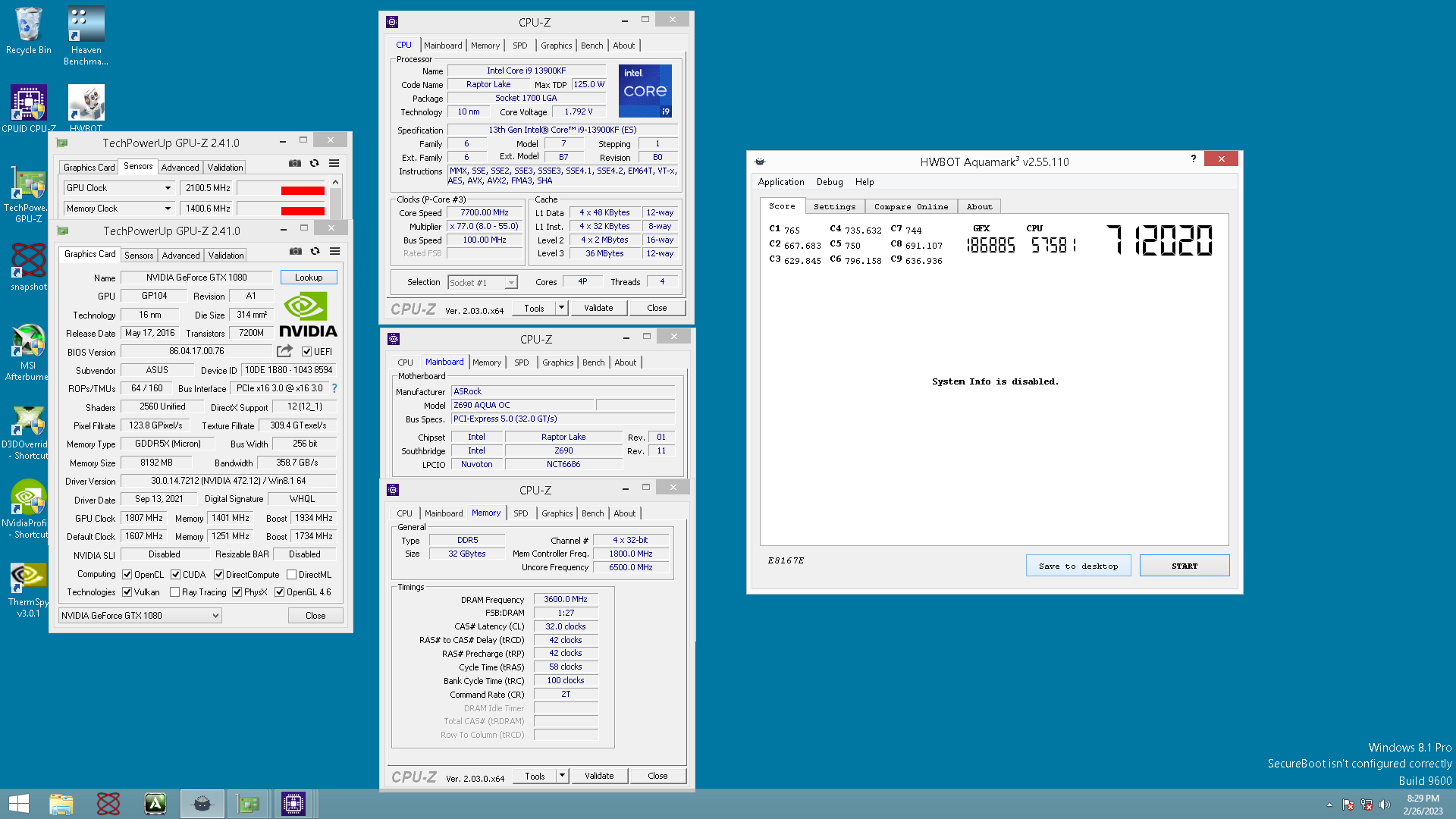Screen dimensions: 1456x819
Task: Click Memory Clock red sensor graph bar
Action: [x=303, y=211]
